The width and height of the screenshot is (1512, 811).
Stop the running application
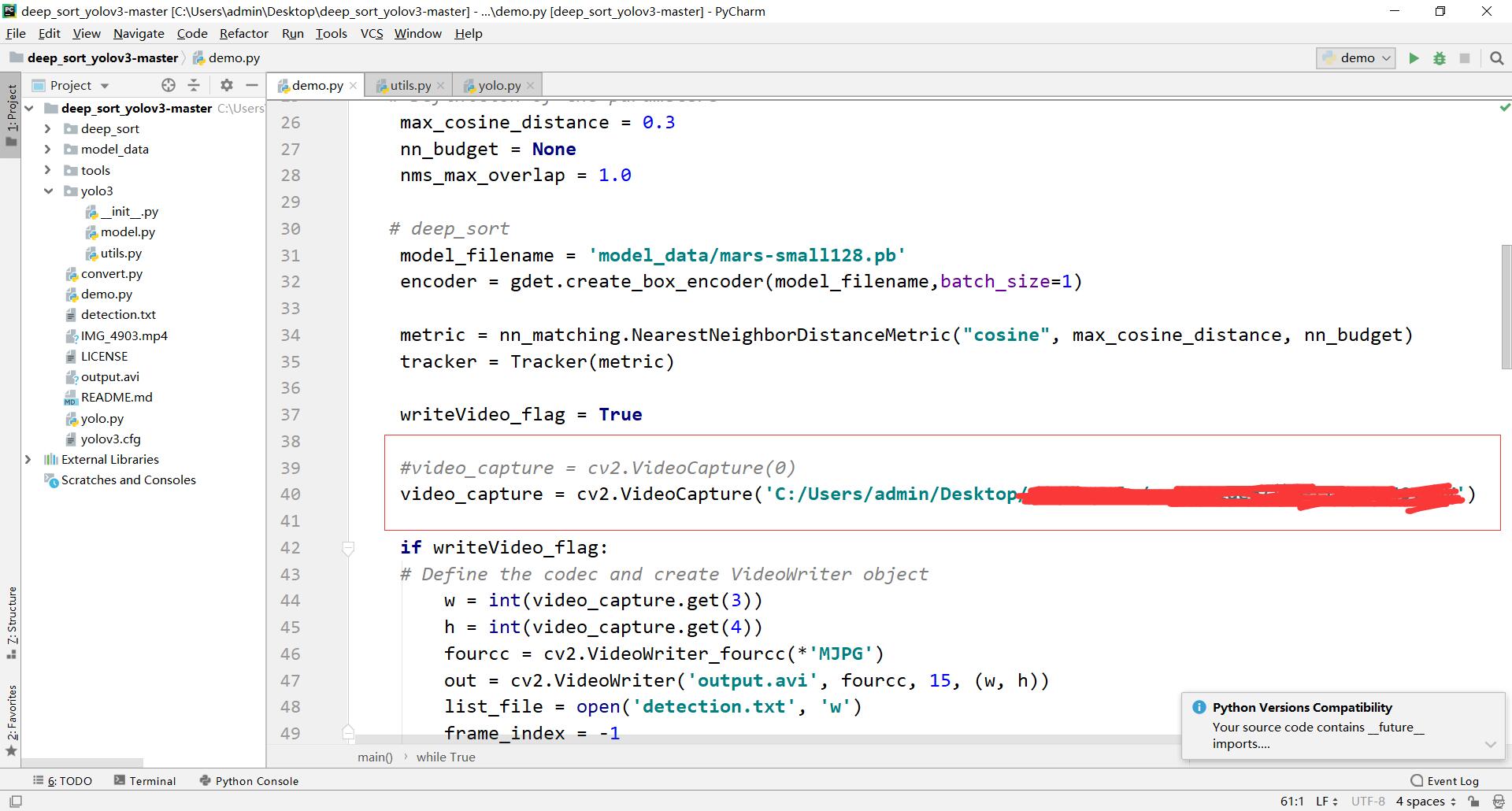1466,57
